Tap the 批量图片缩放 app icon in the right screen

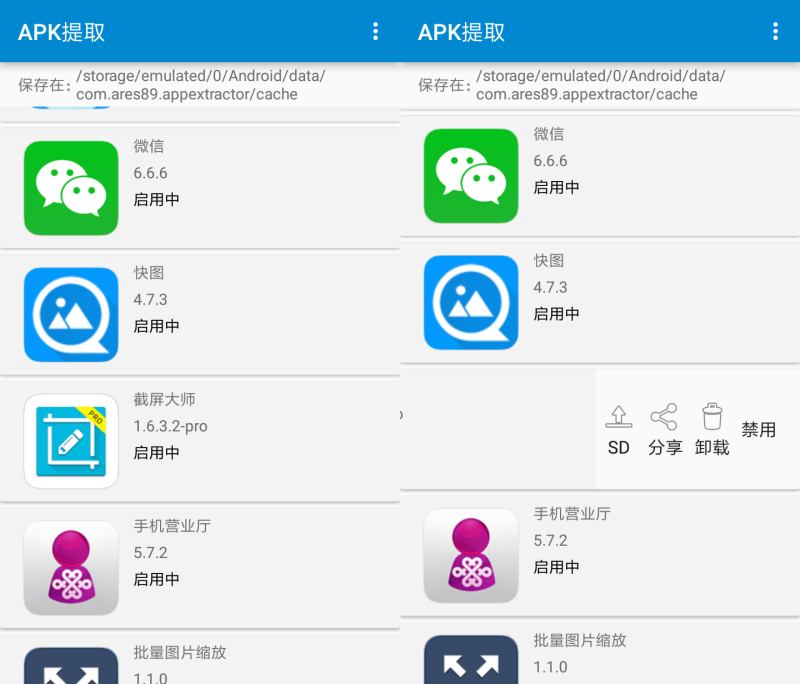click(x=471, y=660)
